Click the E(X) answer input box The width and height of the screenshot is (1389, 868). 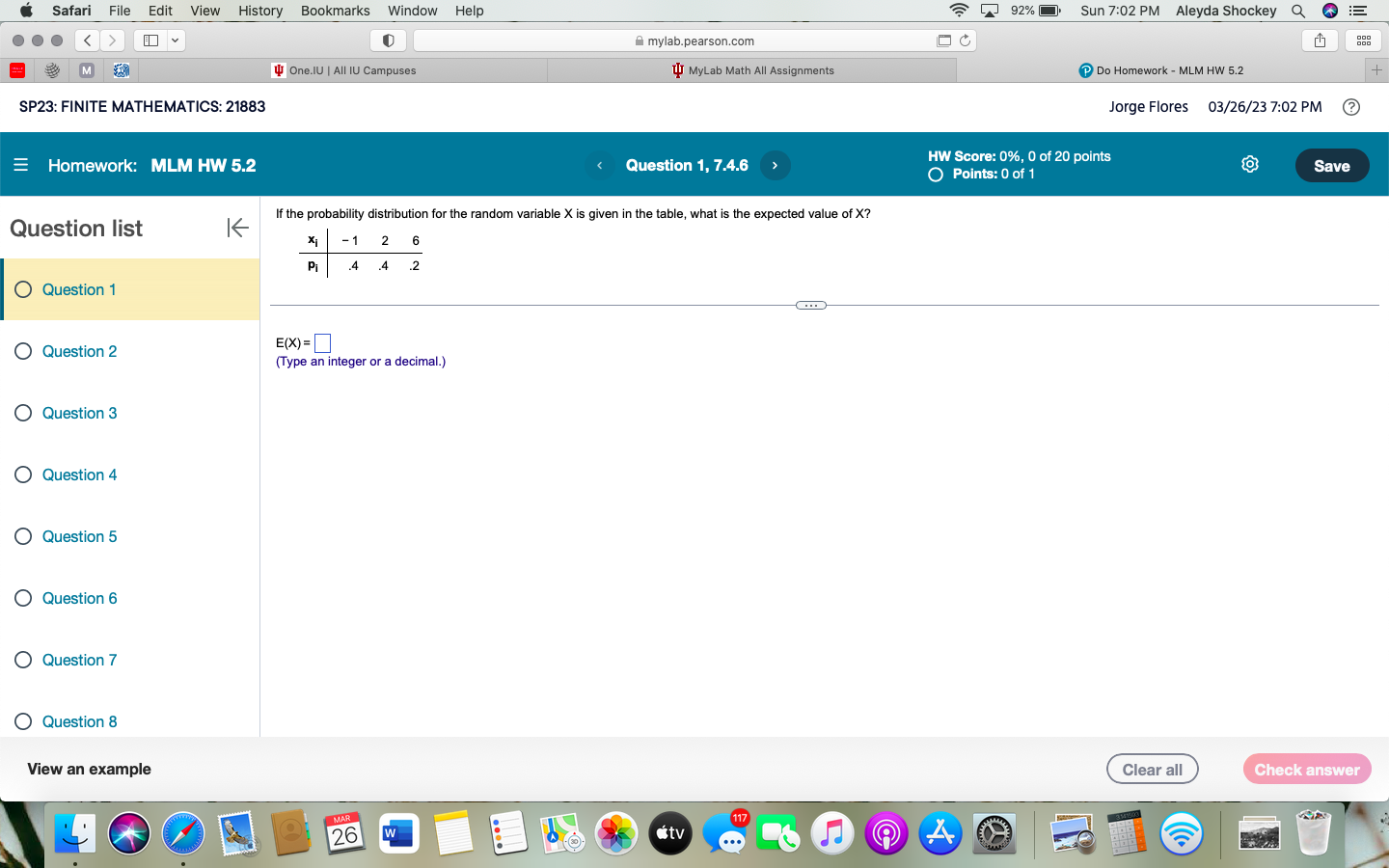tap(323, 343)
